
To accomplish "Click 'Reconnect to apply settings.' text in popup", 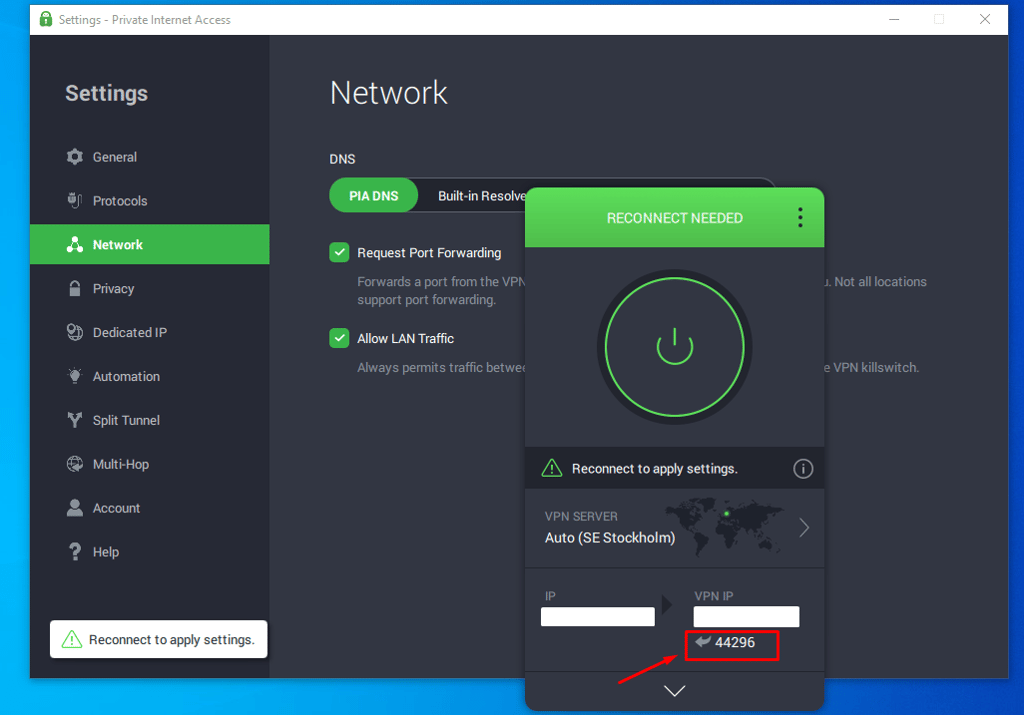I will click(654, 469).
